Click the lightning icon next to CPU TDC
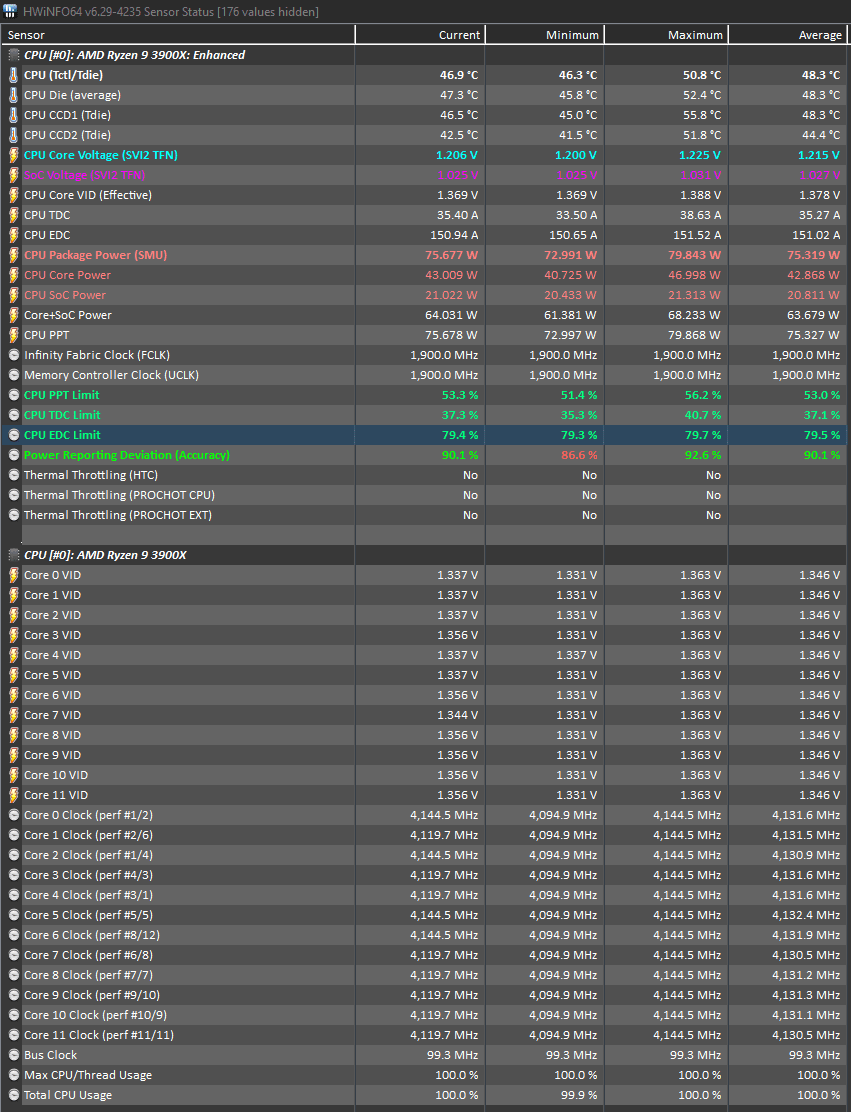The height and width of the screenshot is (1112, 851). [13, 215]
